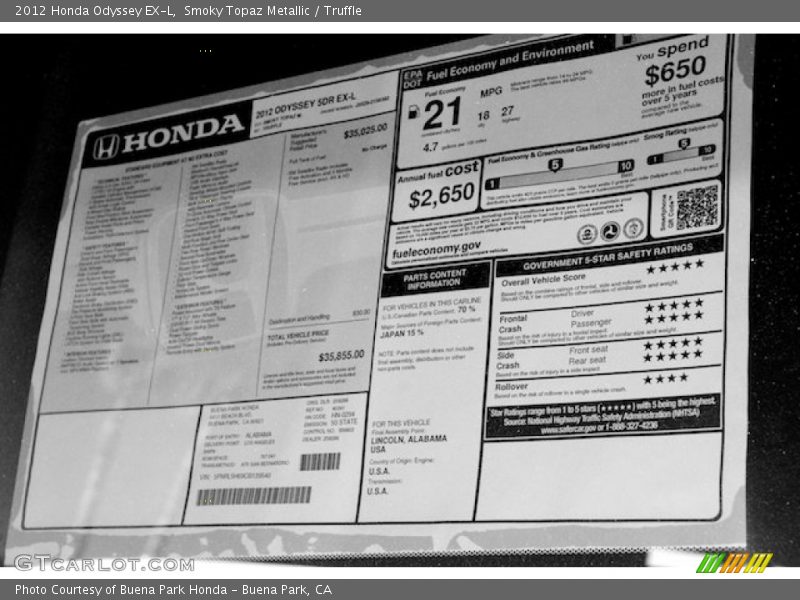This screenshot has width=800, height=600.
Task: Click the long barcode under the VIN
Action: pyautogui.click(x=254, y=496)
